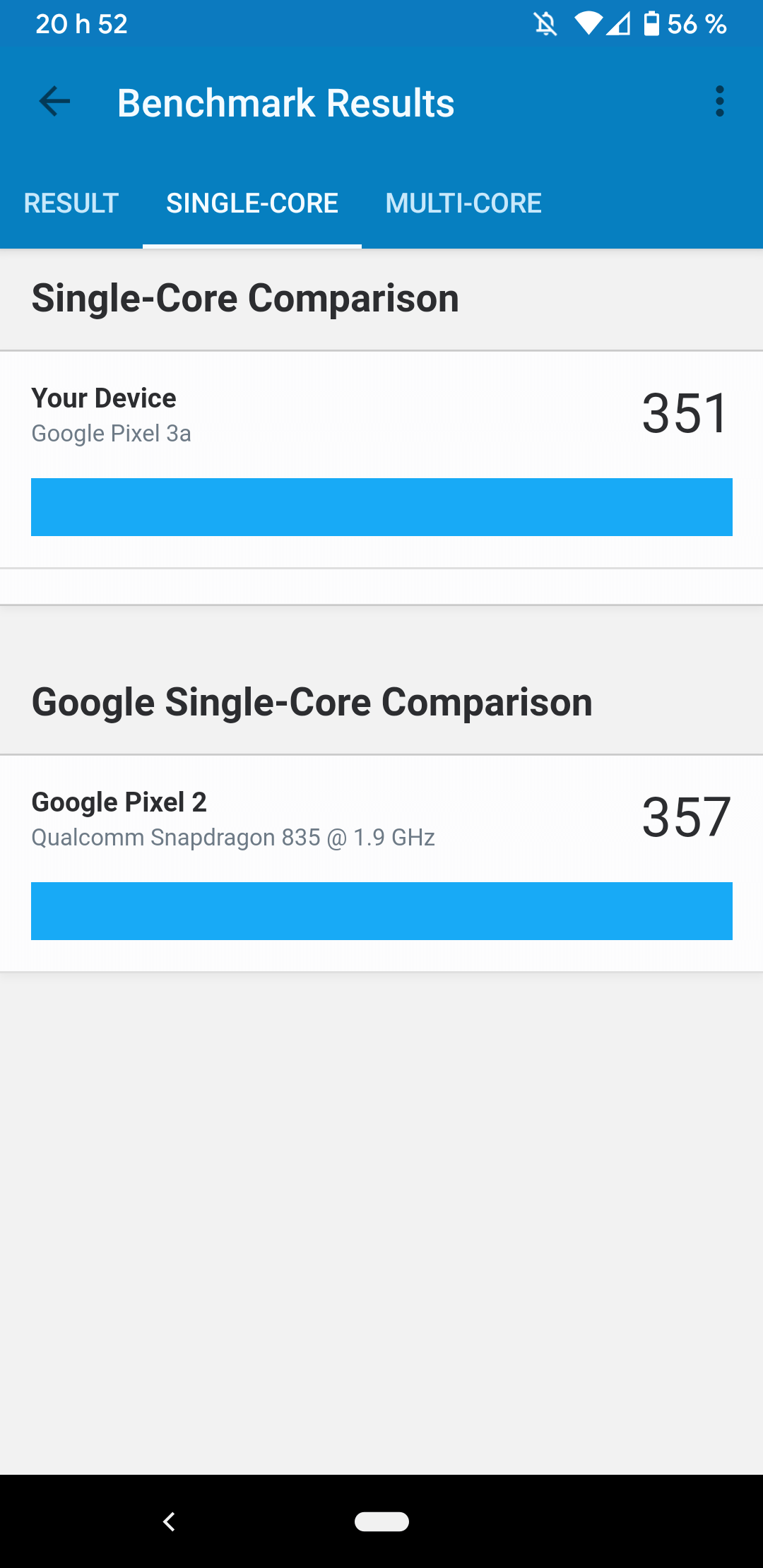Tap the Benchmark Results title
The height and width of the screenshot is (1568, 763).
click(x=285, y=103)
